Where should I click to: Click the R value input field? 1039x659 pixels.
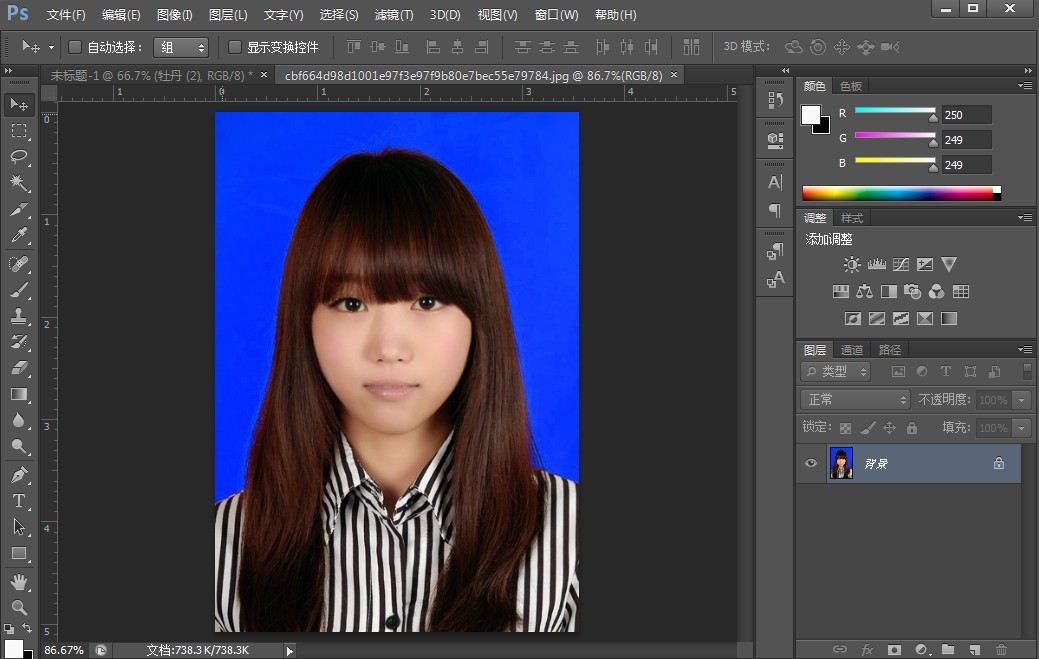[965, 115]
